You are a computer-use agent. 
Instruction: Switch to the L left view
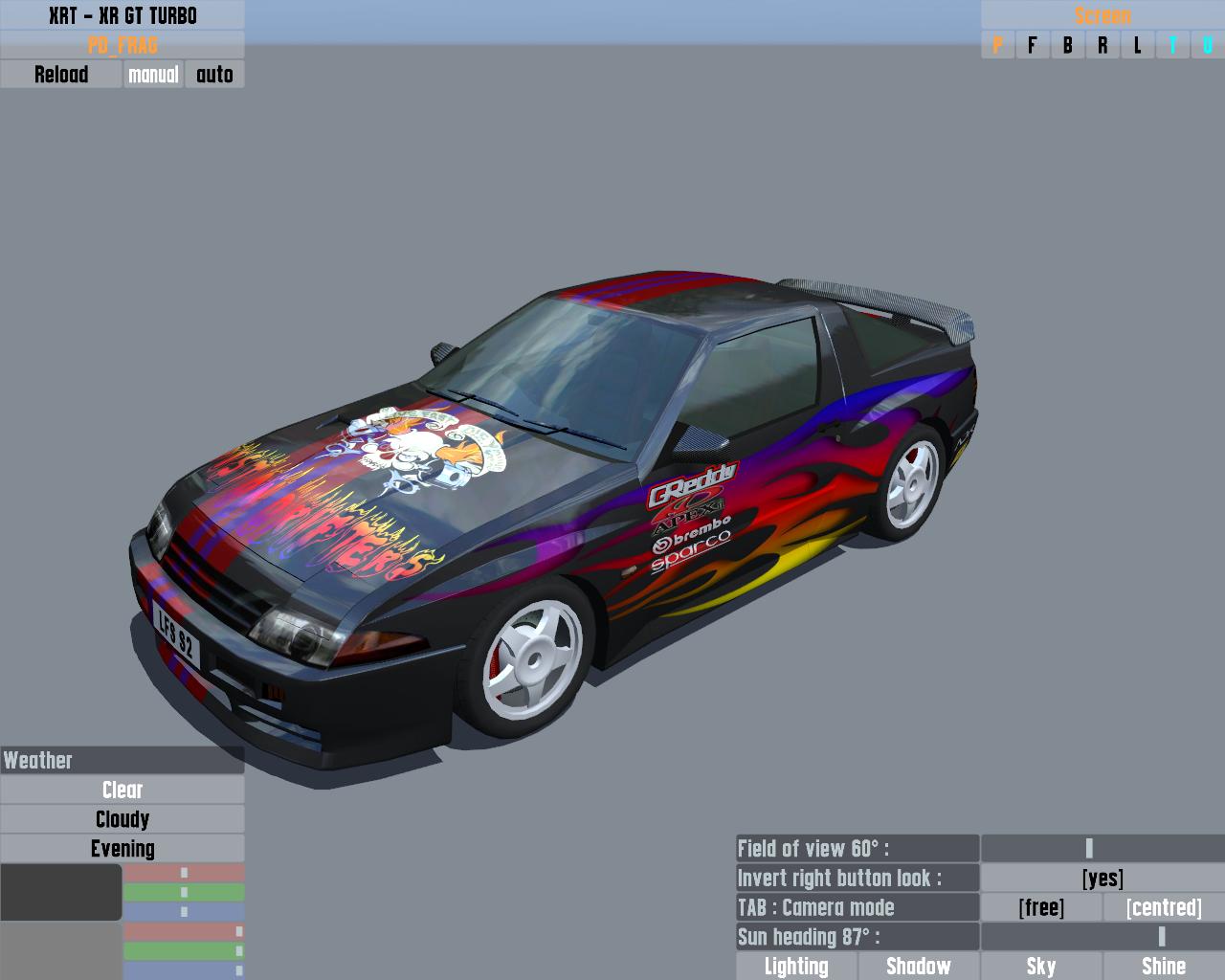click(x=1138, y=45)
